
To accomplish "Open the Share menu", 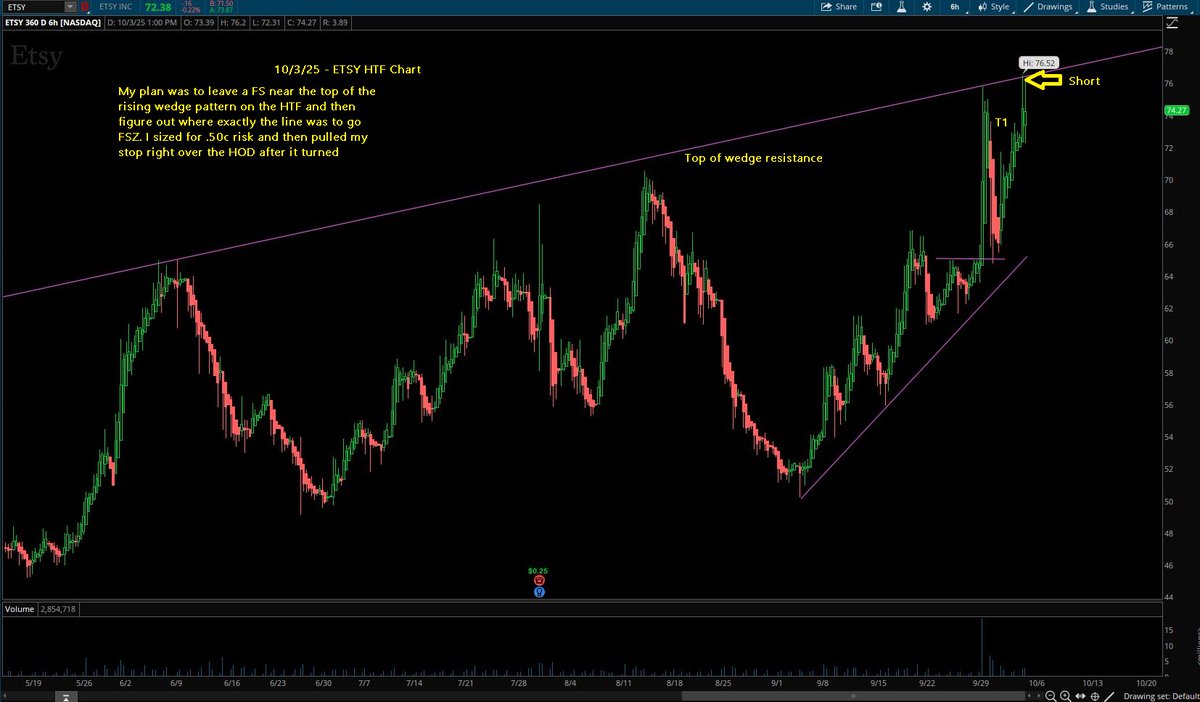I will point(838,6).
